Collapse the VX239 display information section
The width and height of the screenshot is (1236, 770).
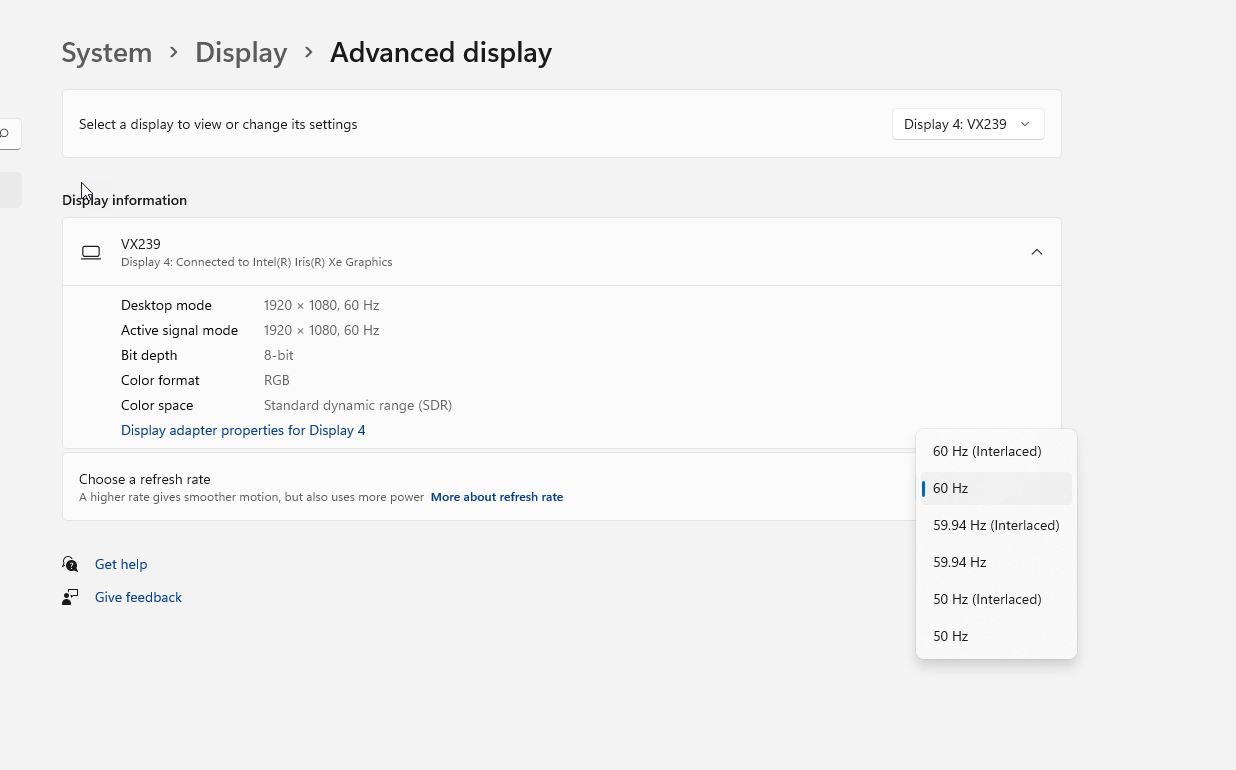(1037, 252)
